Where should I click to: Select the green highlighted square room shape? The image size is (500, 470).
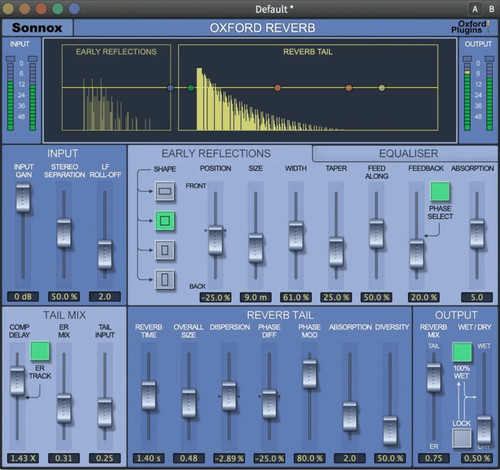(x=165, y=221)
